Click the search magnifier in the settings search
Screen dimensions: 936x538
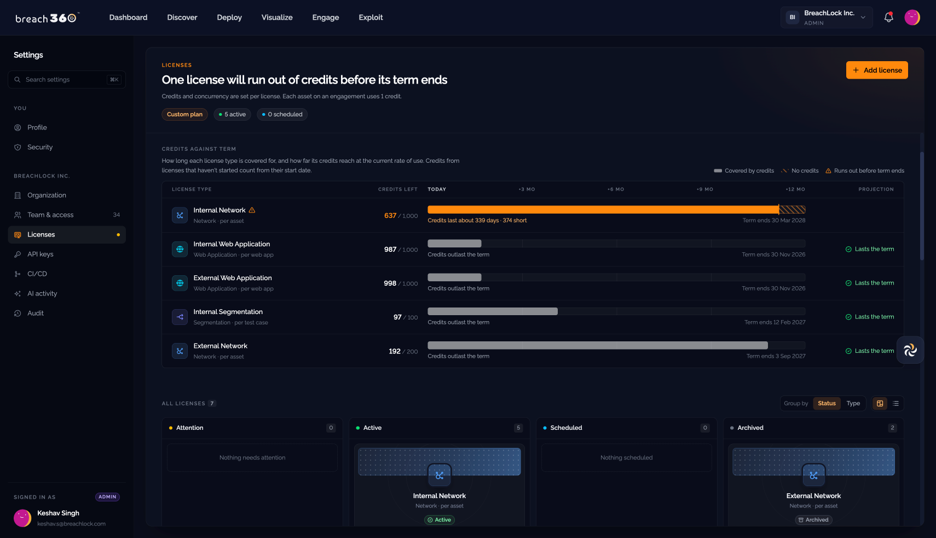tap(17, 79)
